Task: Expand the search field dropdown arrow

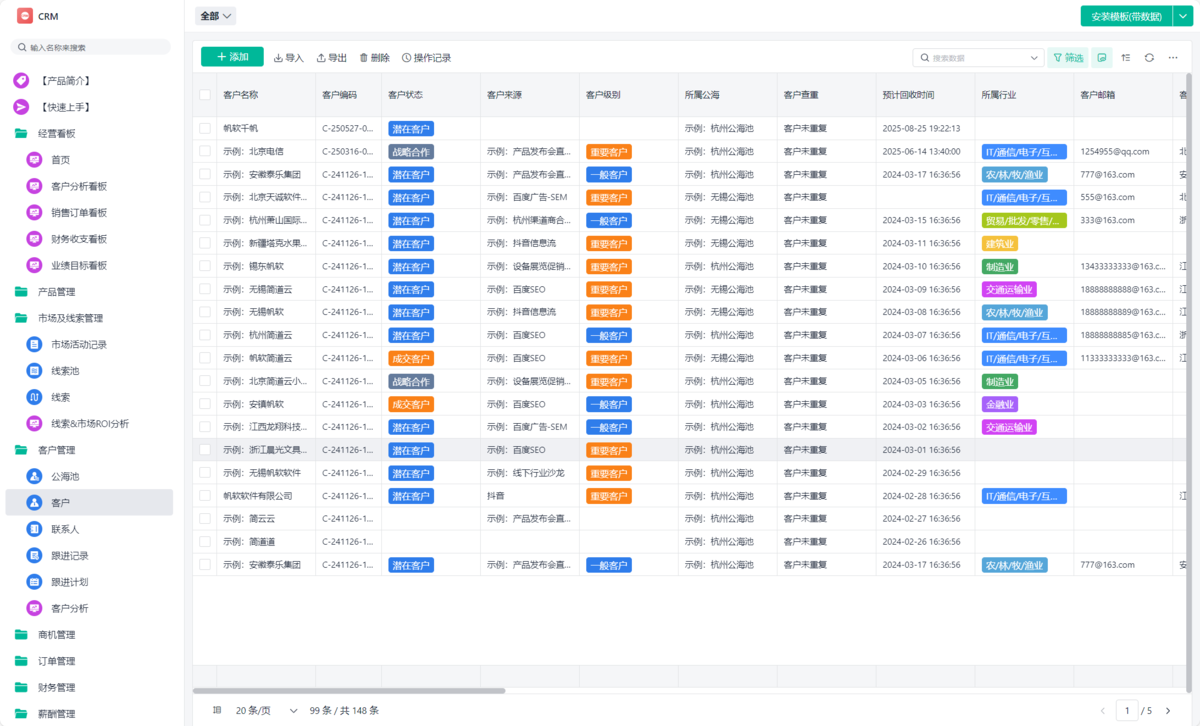Action: 1034,58
